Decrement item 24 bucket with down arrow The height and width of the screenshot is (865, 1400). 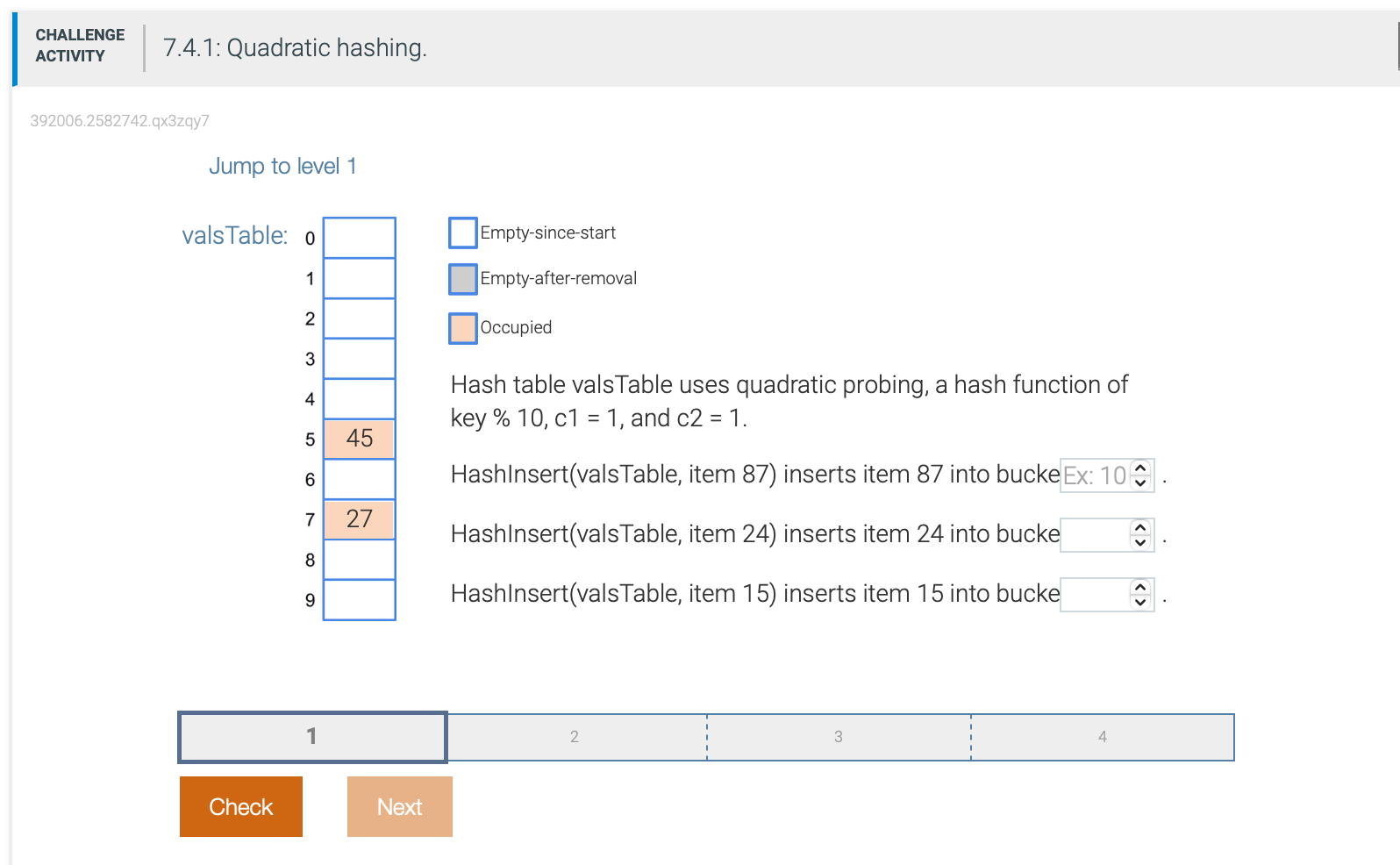click(1140, 542)
